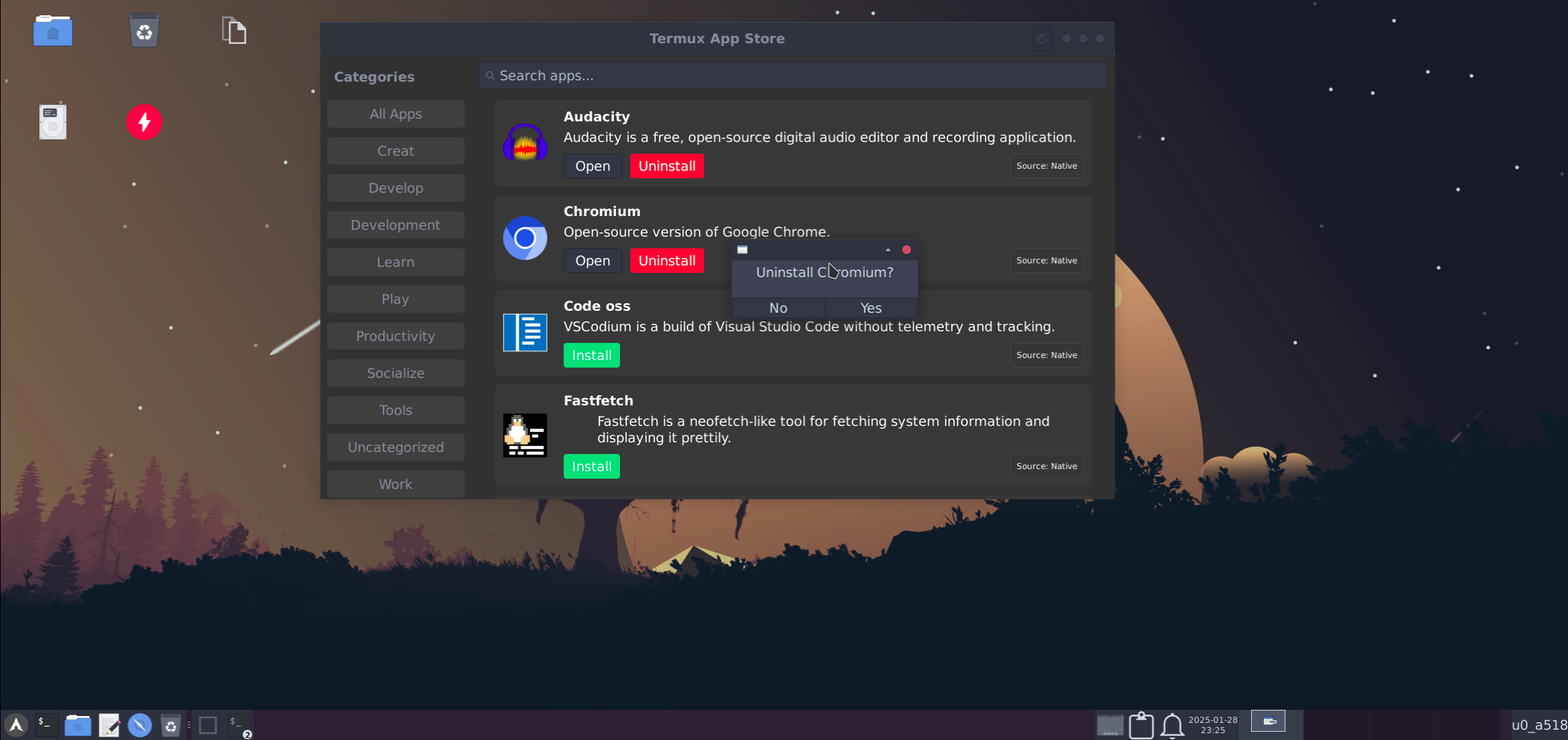Open Chromium with its Open button
Image resolution: width=1568 pixels, height=740 pixels.
click(593, 261)
